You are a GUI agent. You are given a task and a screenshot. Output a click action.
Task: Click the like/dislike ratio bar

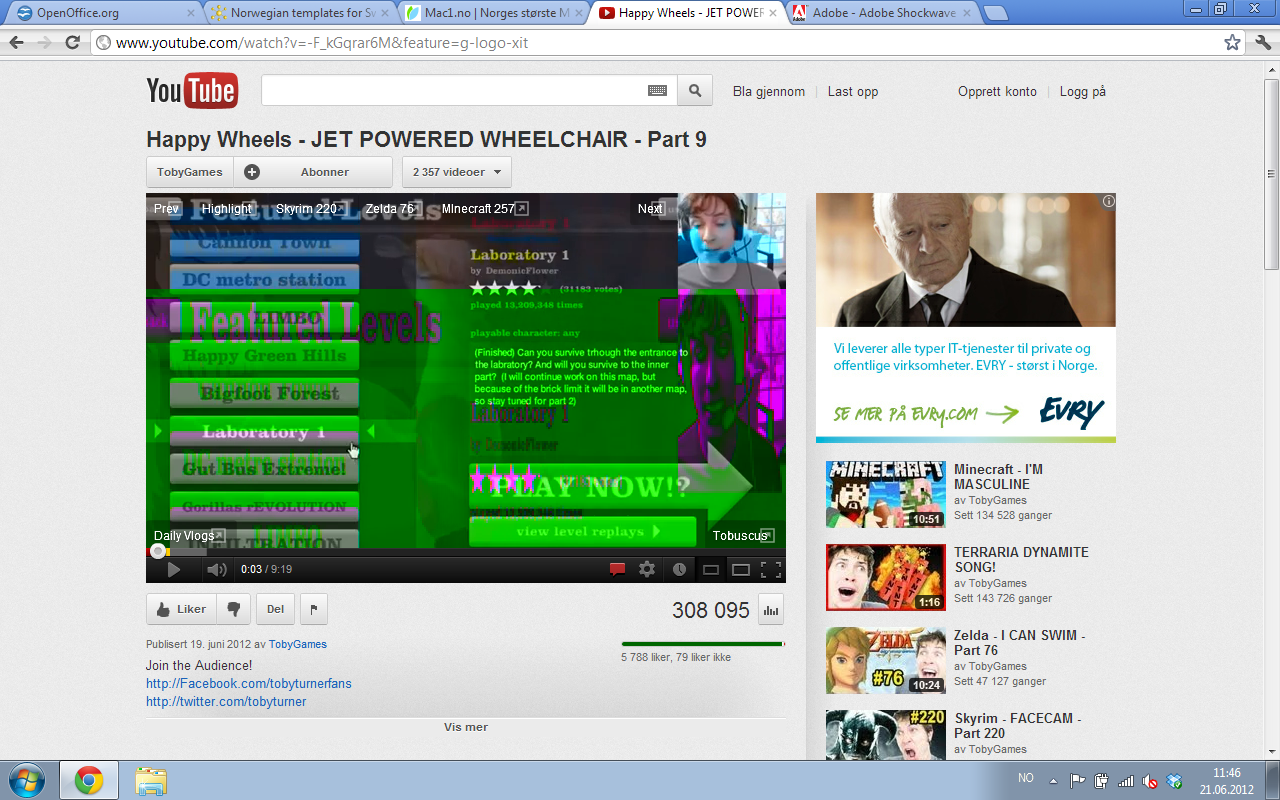pyautogui.click(x=702, y=644)
